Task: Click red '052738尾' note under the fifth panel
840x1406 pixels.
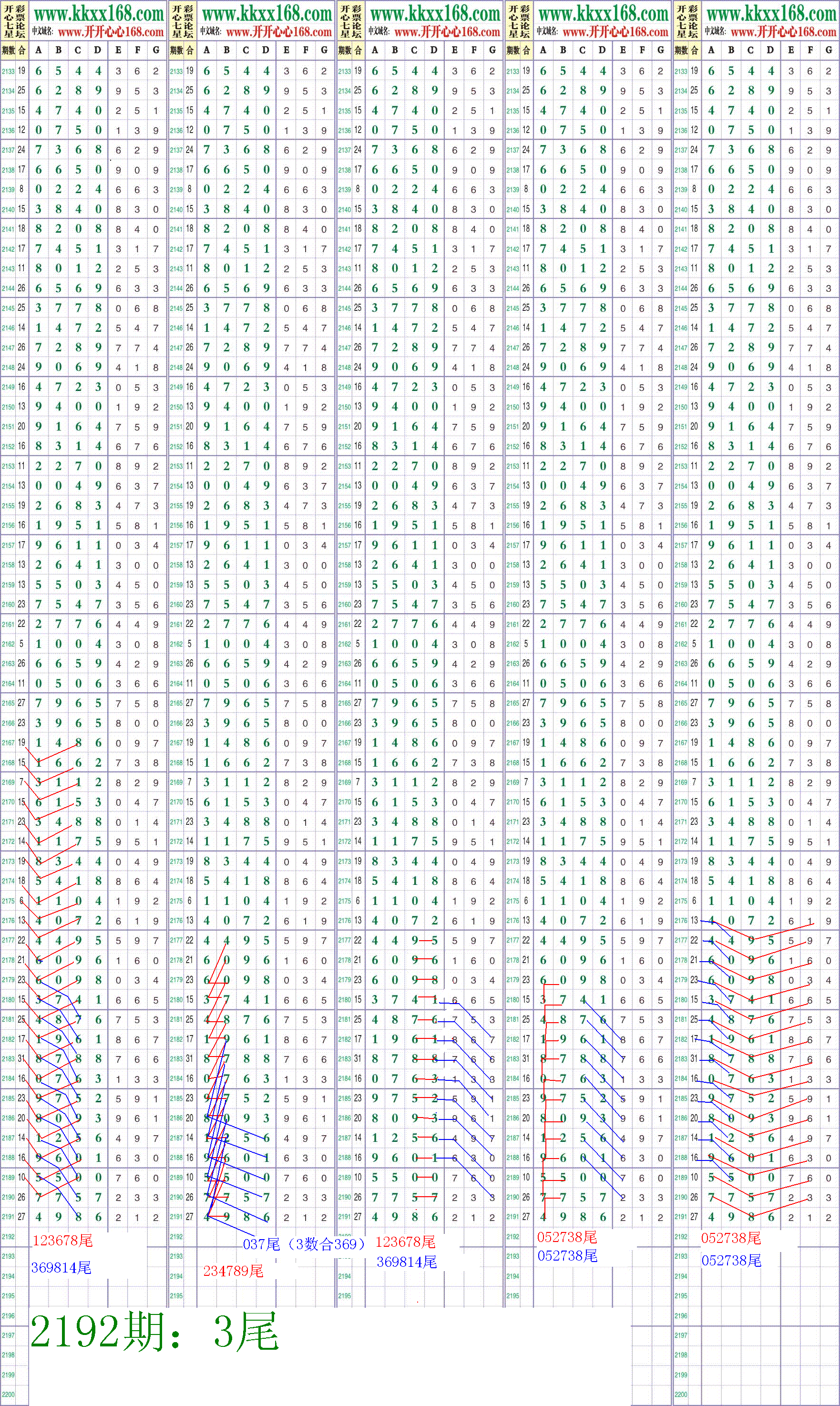Action: pos(731,1238)
